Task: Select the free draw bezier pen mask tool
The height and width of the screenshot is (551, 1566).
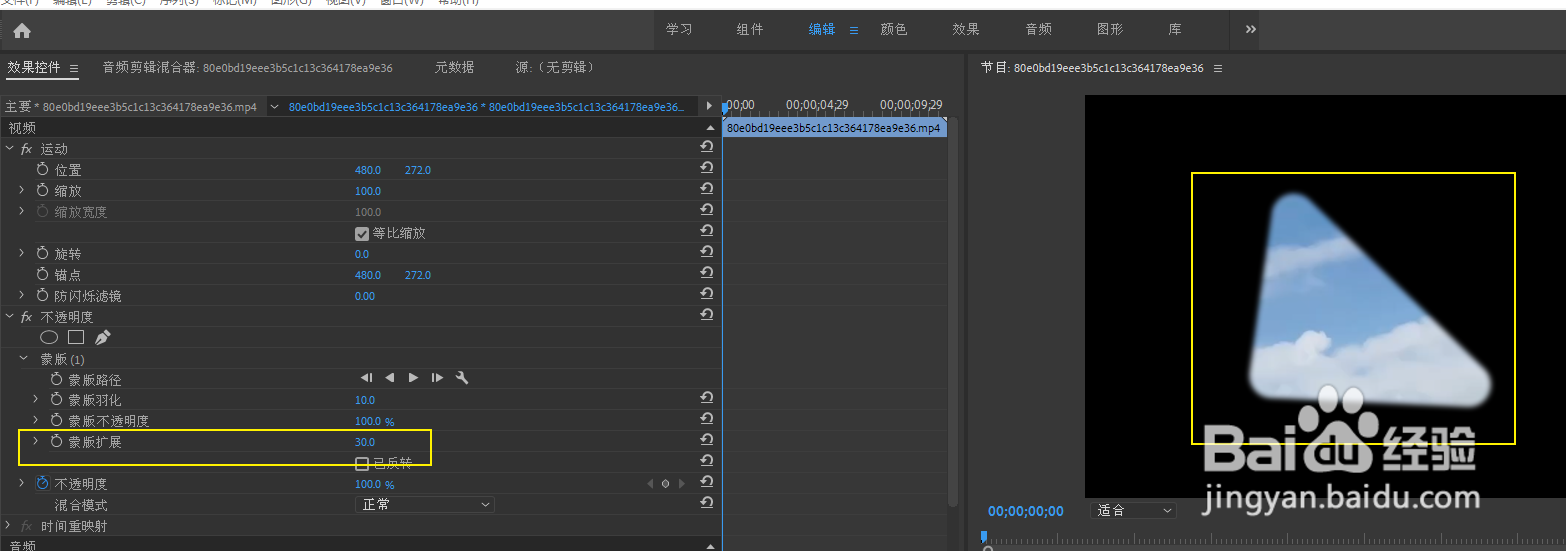Action: point(103,338)
